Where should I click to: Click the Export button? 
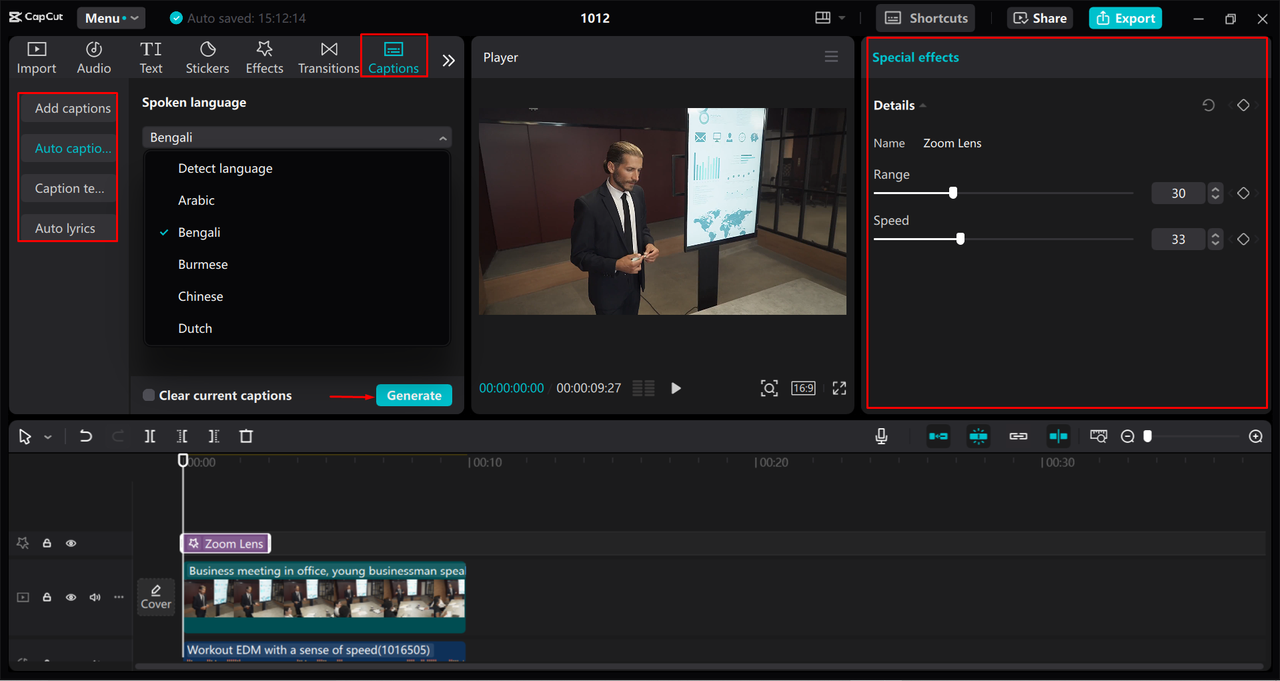point(1125,18)
